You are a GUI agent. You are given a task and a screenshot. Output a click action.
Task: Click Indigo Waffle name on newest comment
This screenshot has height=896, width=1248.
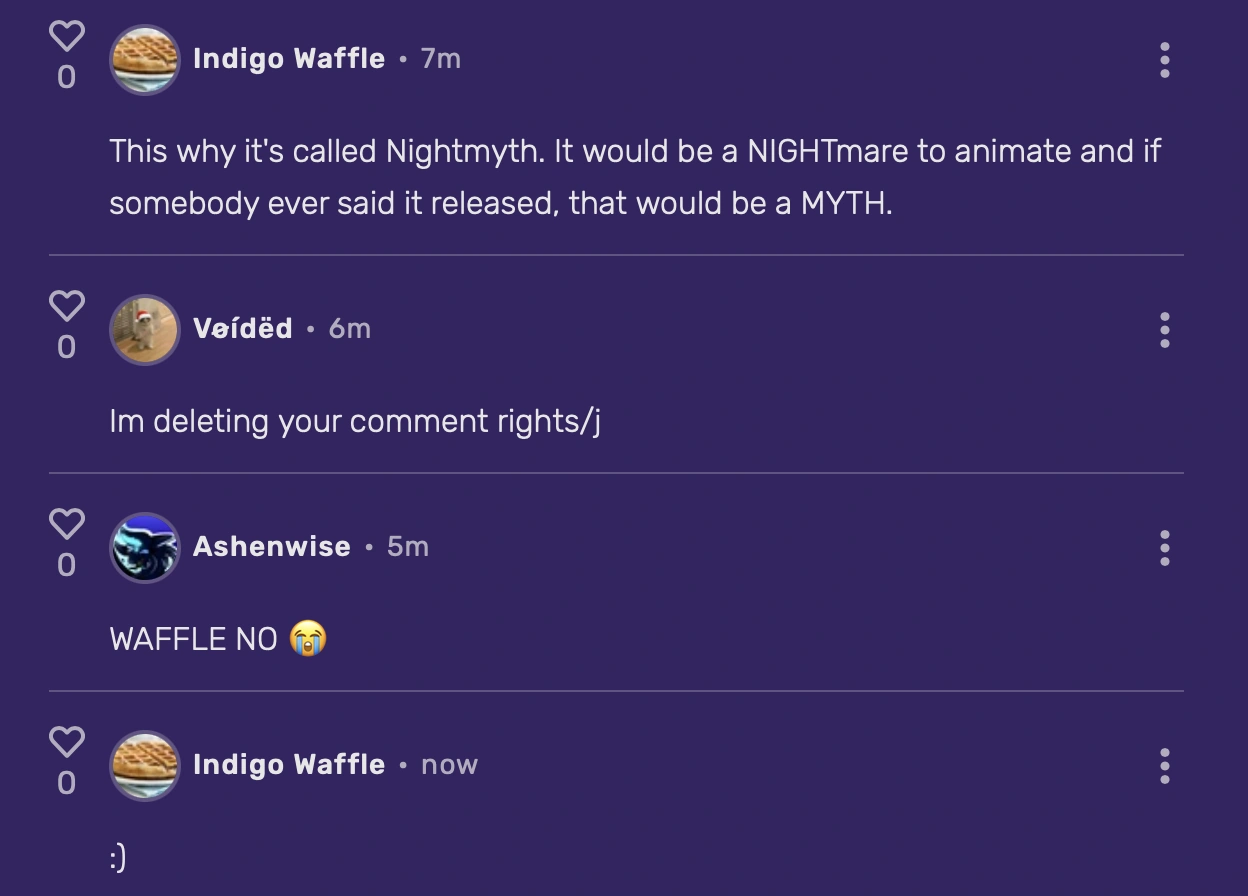289,765
